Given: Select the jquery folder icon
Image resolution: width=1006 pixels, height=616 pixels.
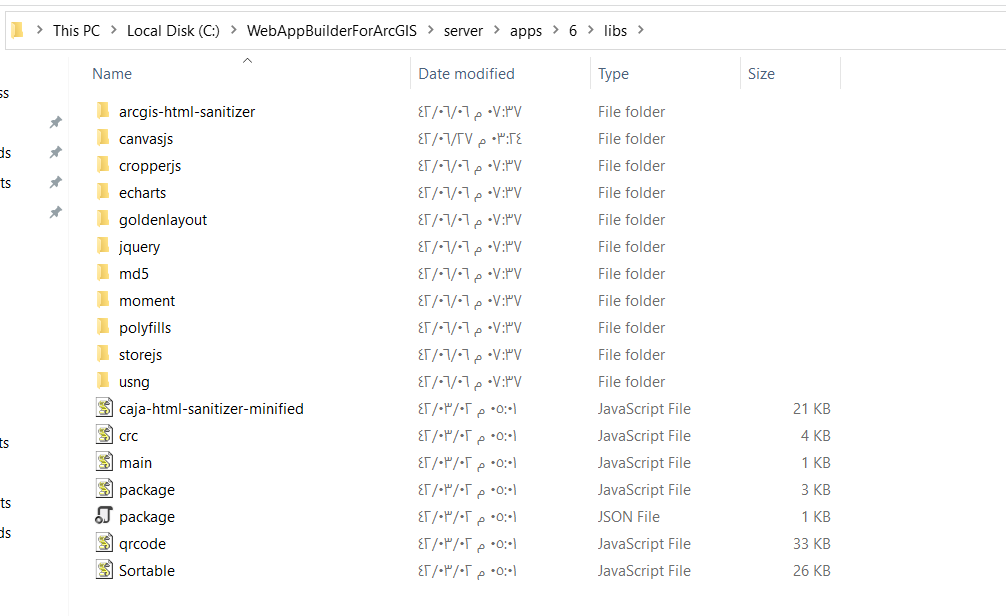Looking at the screenshot, I should click(x=103, y=246).
